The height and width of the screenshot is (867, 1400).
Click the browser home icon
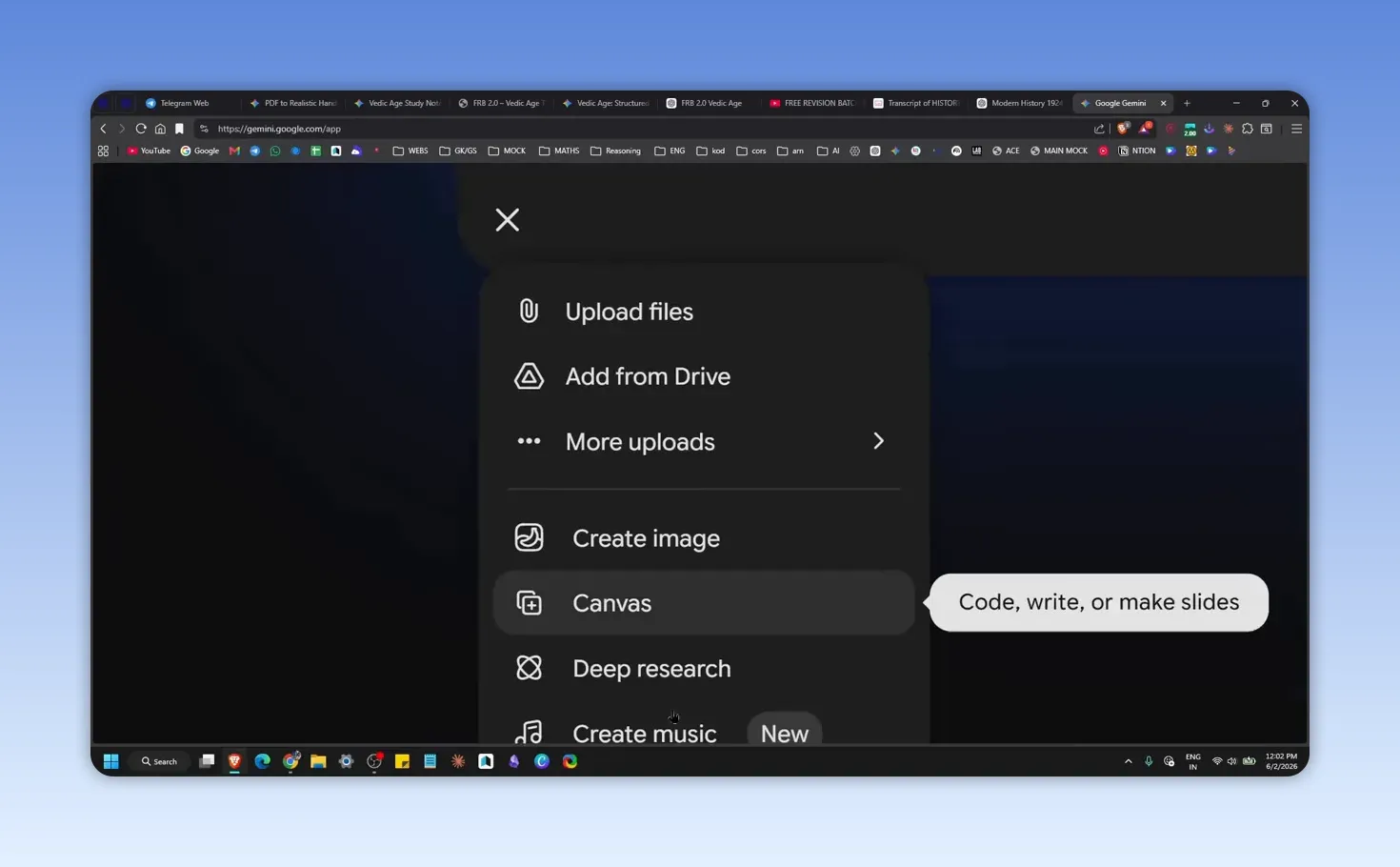point(160,129)
